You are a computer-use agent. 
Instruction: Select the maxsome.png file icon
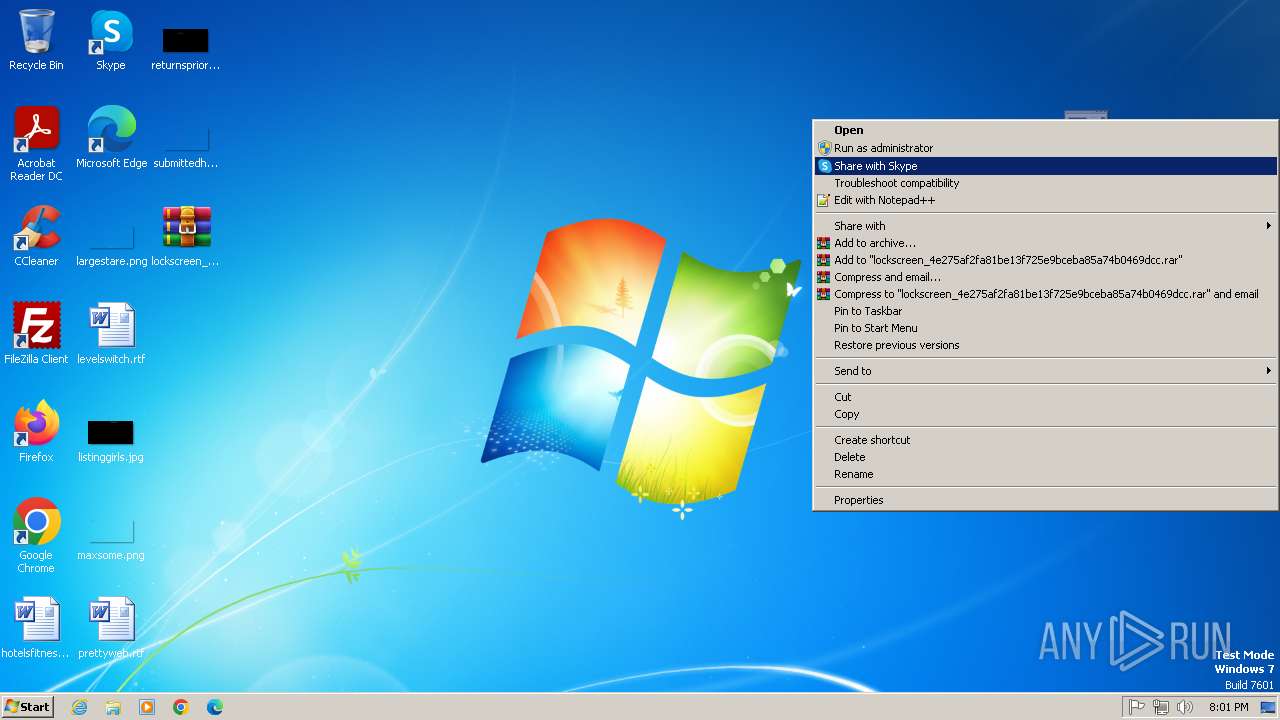pyautogui.click(x=111, y=538)
